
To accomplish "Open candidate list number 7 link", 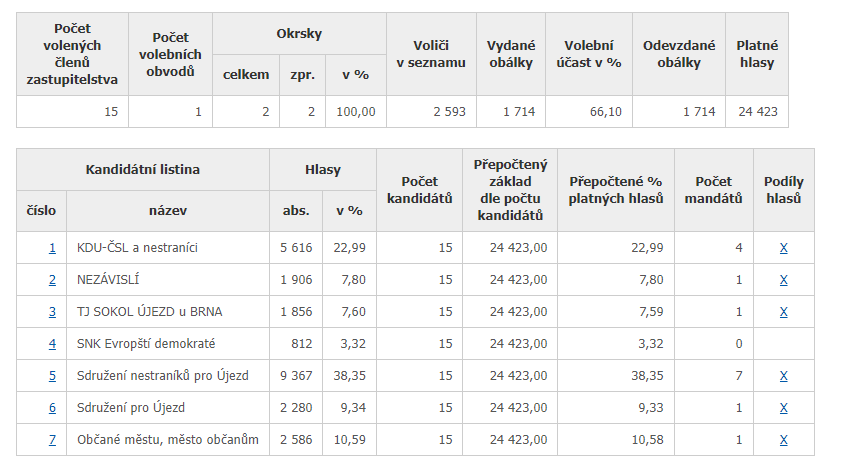I will click(52, 440).
